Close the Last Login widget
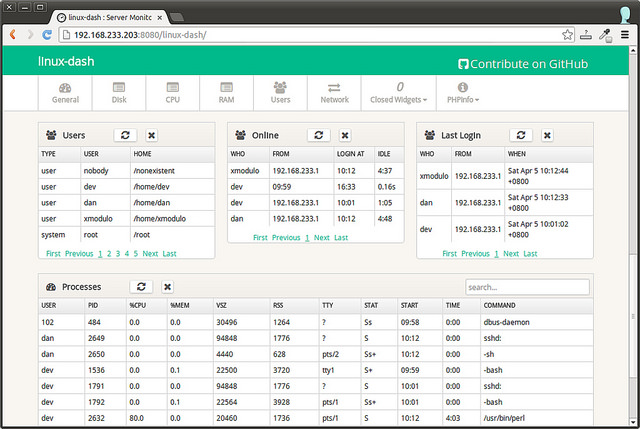Image resolution: width=640 pixels, height=429 pixels. click(x=548, y=135)
